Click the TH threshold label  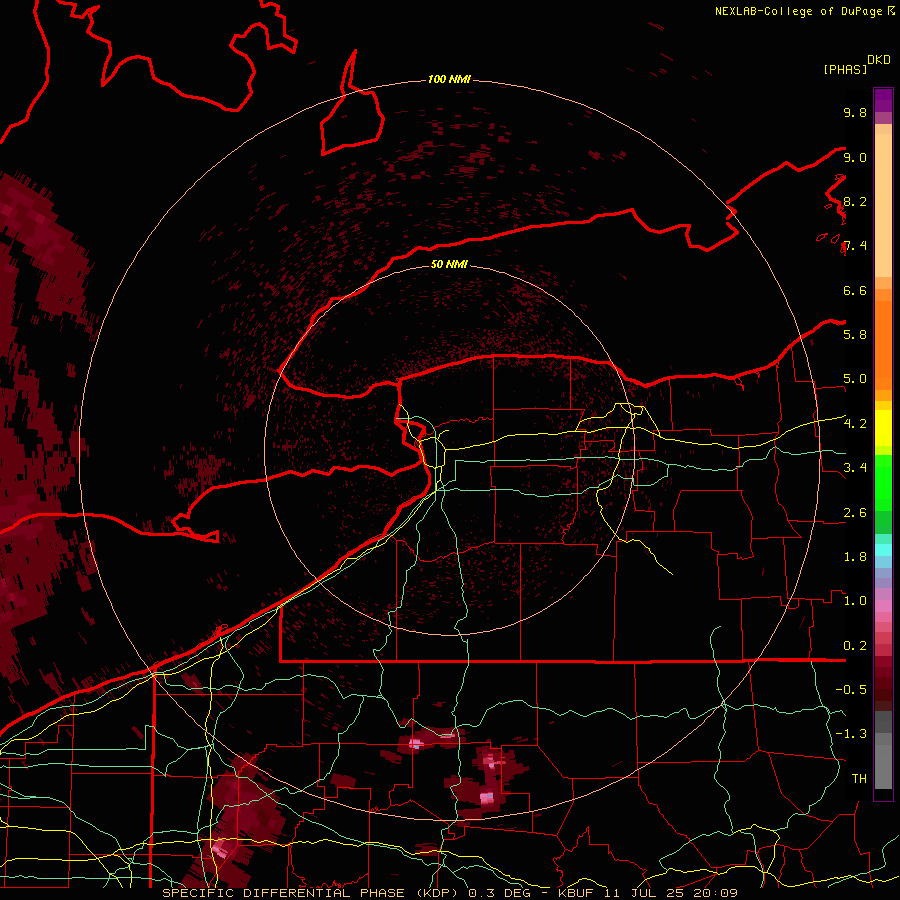[859, 778]
